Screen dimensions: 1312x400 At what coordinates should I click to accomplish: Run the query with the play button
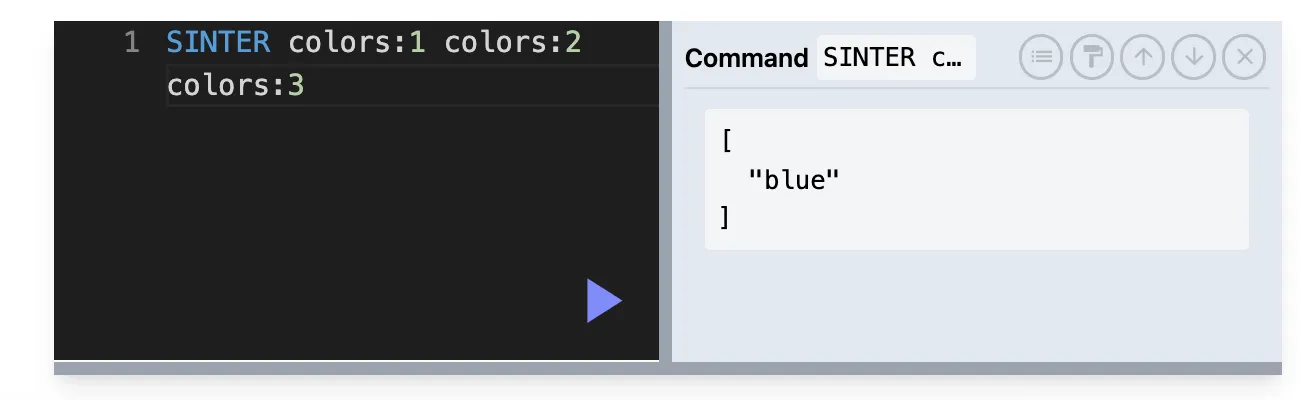click(604, 301)
